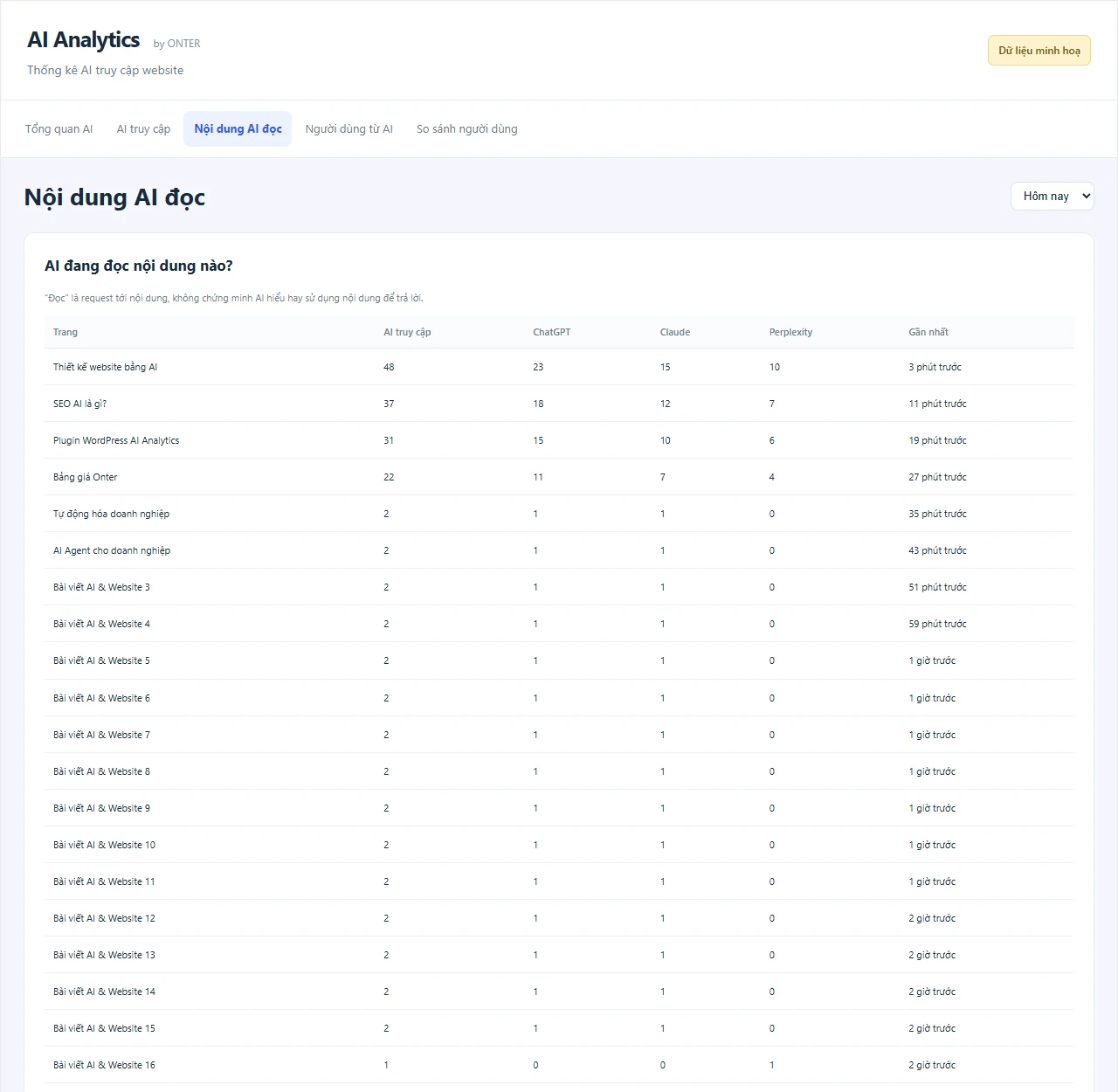Click the Gần nhất column header
Screen dimensions: 1118x1092
[x=928, y=332]
